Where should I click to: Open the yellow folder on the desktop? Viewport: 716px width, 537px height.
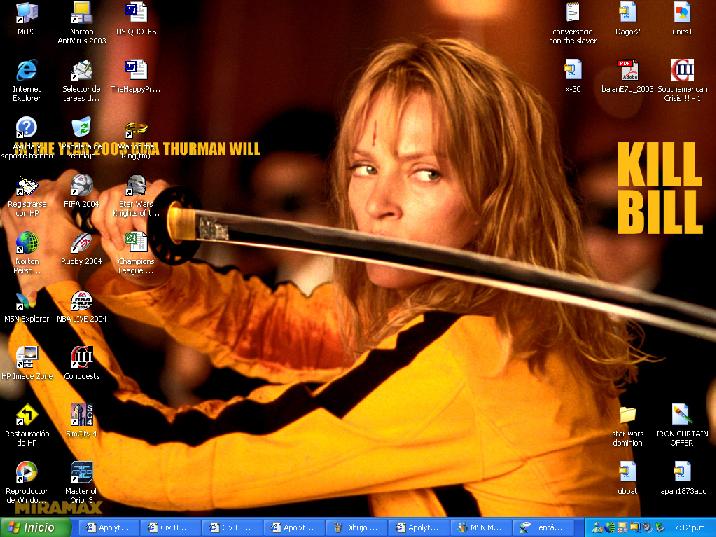pos(628,414)
